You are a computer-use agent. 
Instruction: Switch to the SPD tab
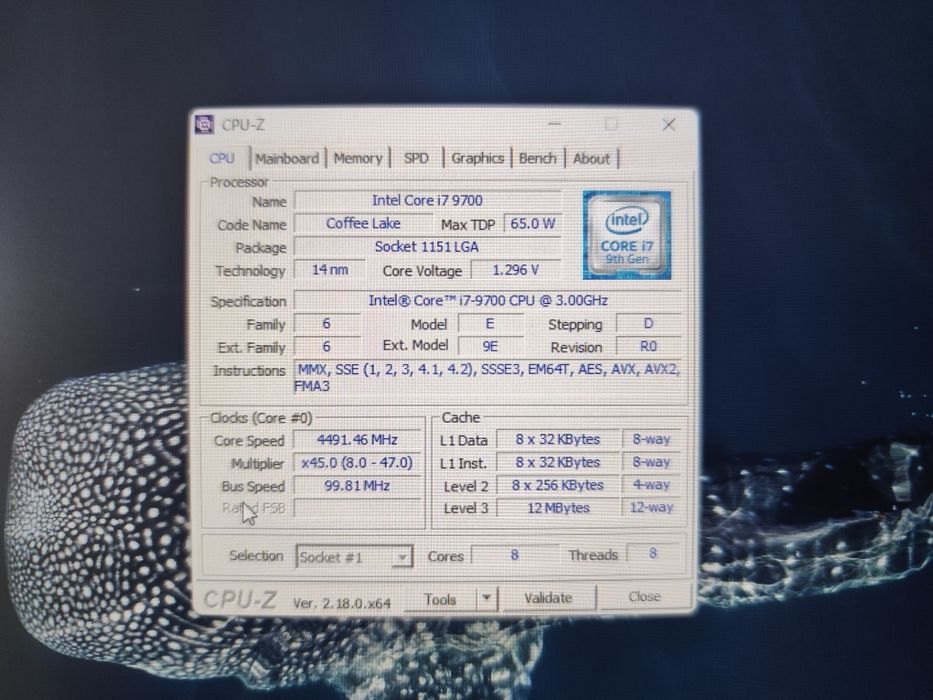click(416, 158)
